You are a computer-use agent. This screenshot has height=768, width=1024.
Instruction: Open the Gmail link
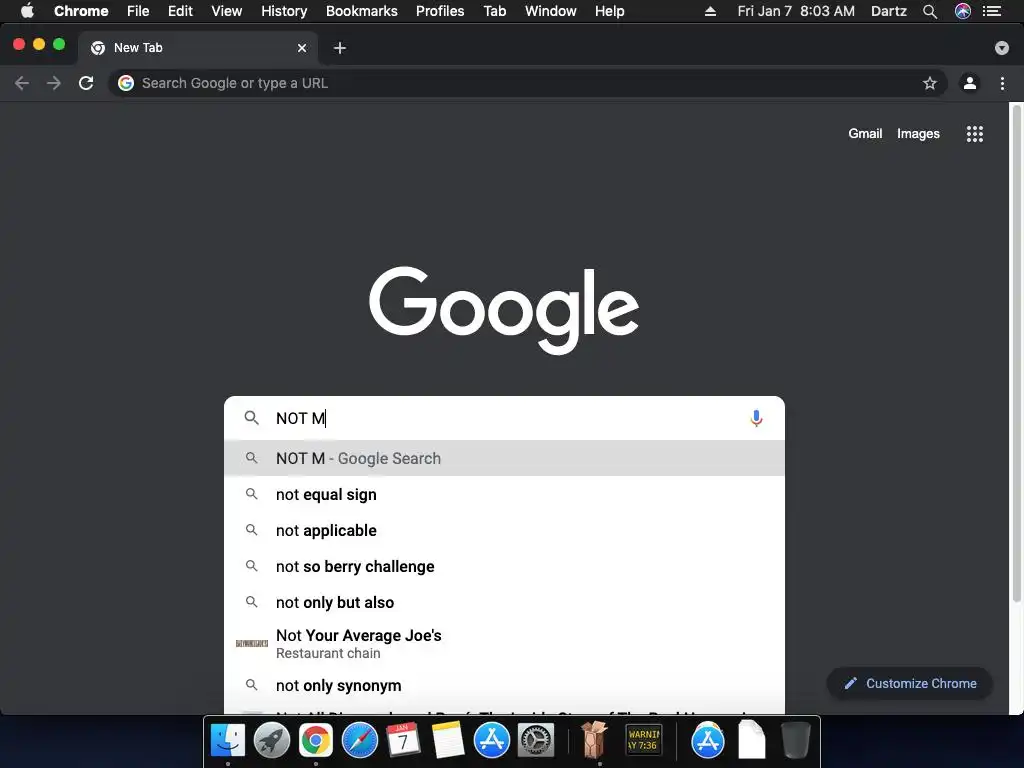click(x=865, y=133)
